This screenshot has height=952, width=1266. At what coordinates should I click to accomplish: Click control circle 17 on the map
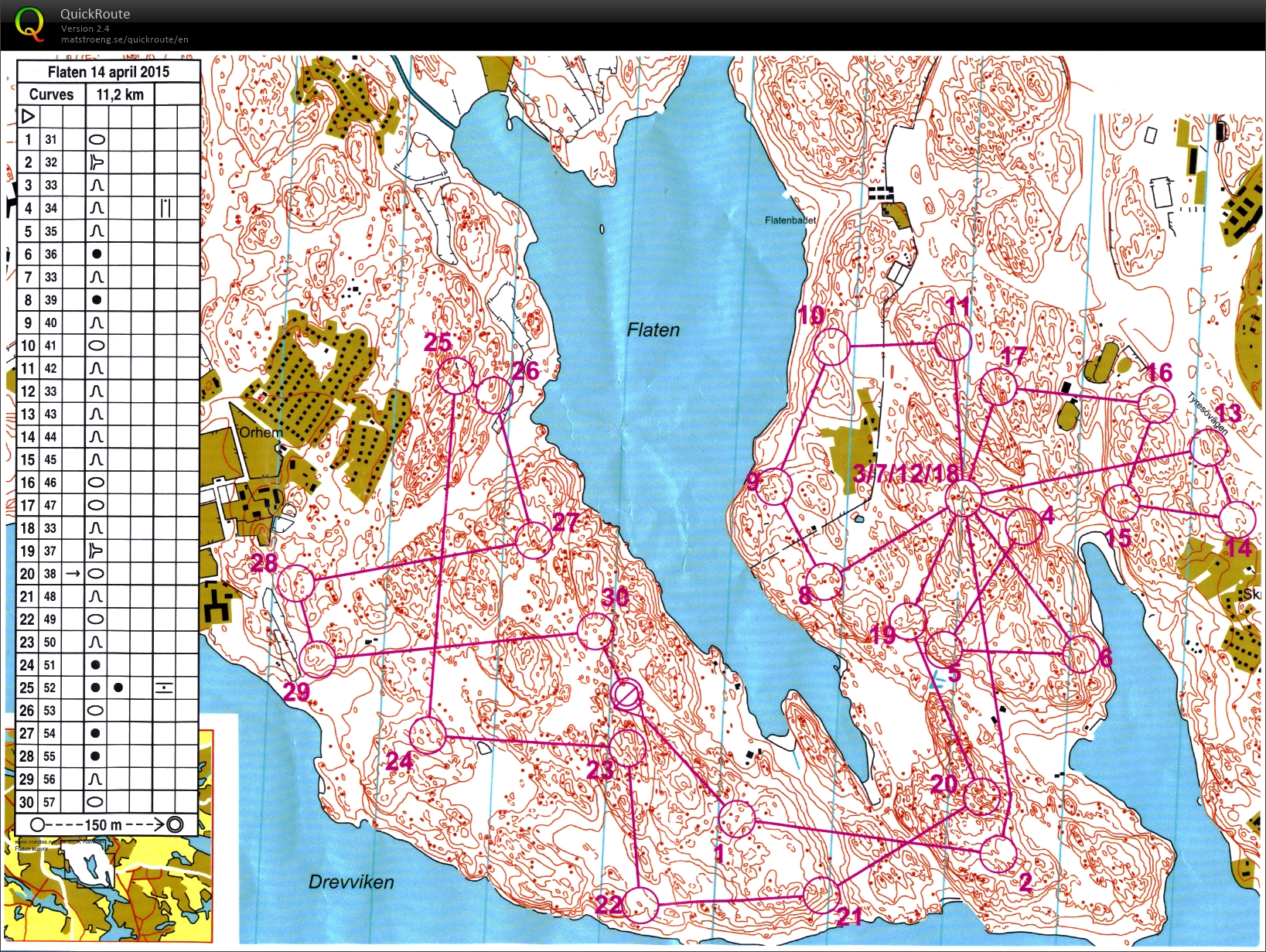click(998, 387)
